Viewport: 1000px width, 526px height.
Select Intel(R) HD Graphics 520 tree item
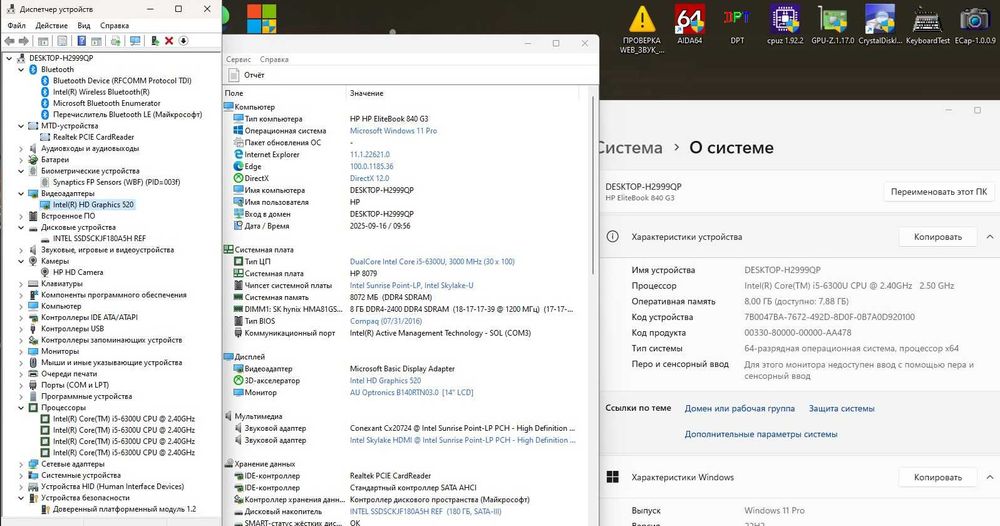click(93, 205)
